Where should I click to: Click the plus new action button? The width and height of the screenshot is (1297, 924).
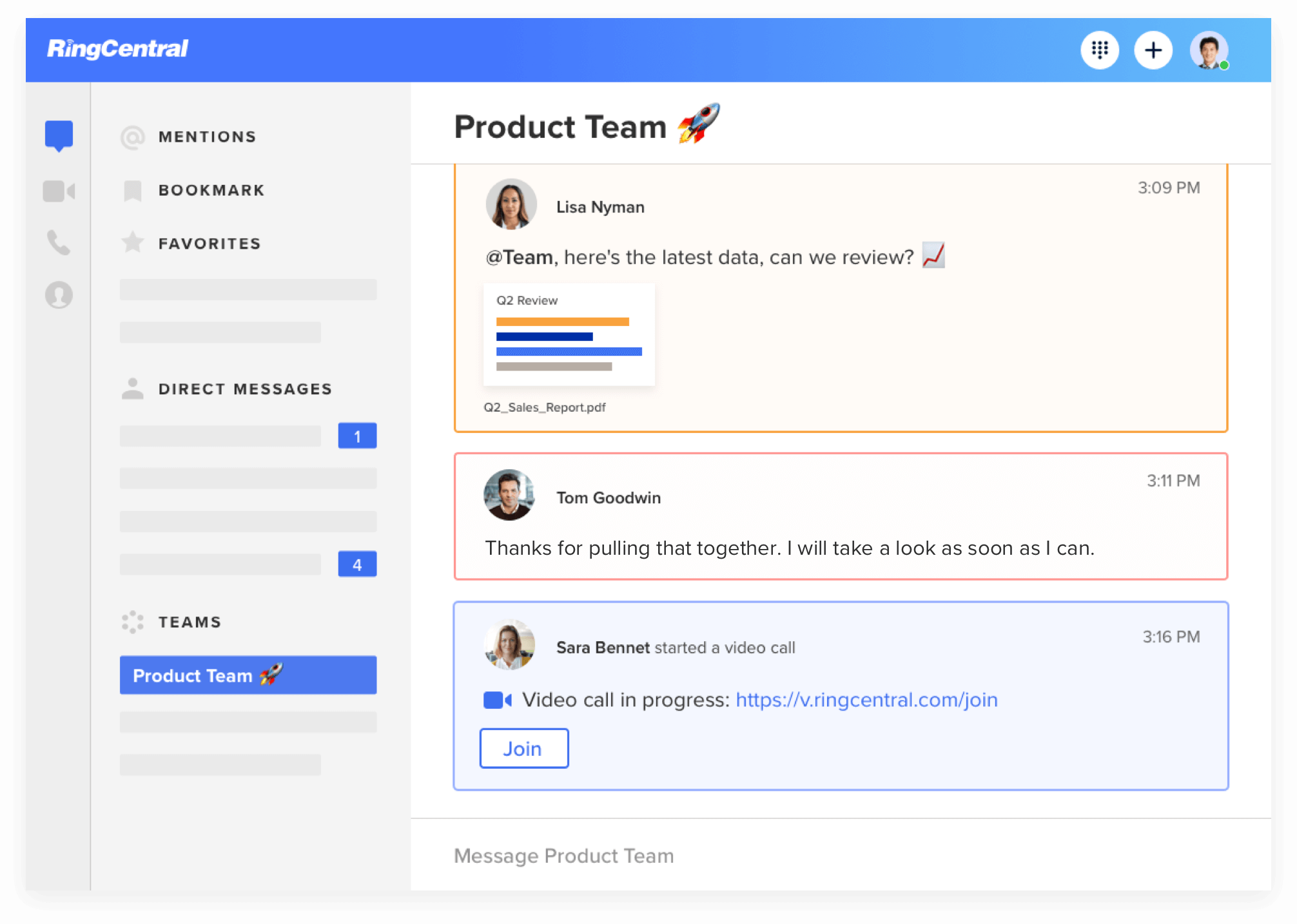pyautogui.click(x=1153, y=50)
